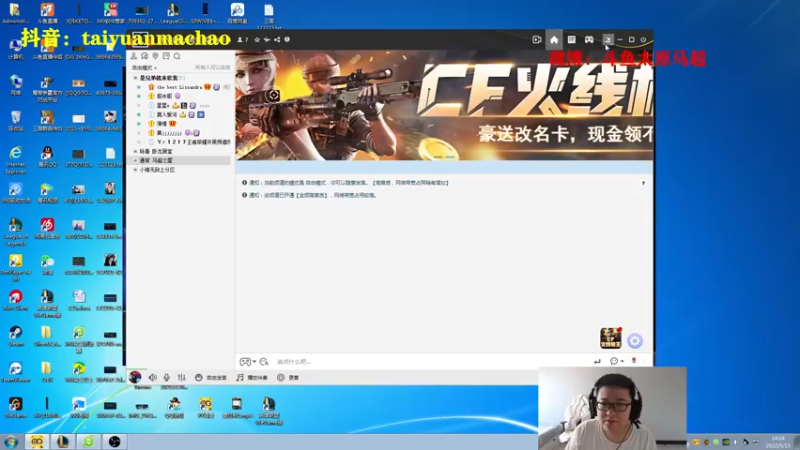Click the chat message input field
Screen dimensions: 800x450
429,362
